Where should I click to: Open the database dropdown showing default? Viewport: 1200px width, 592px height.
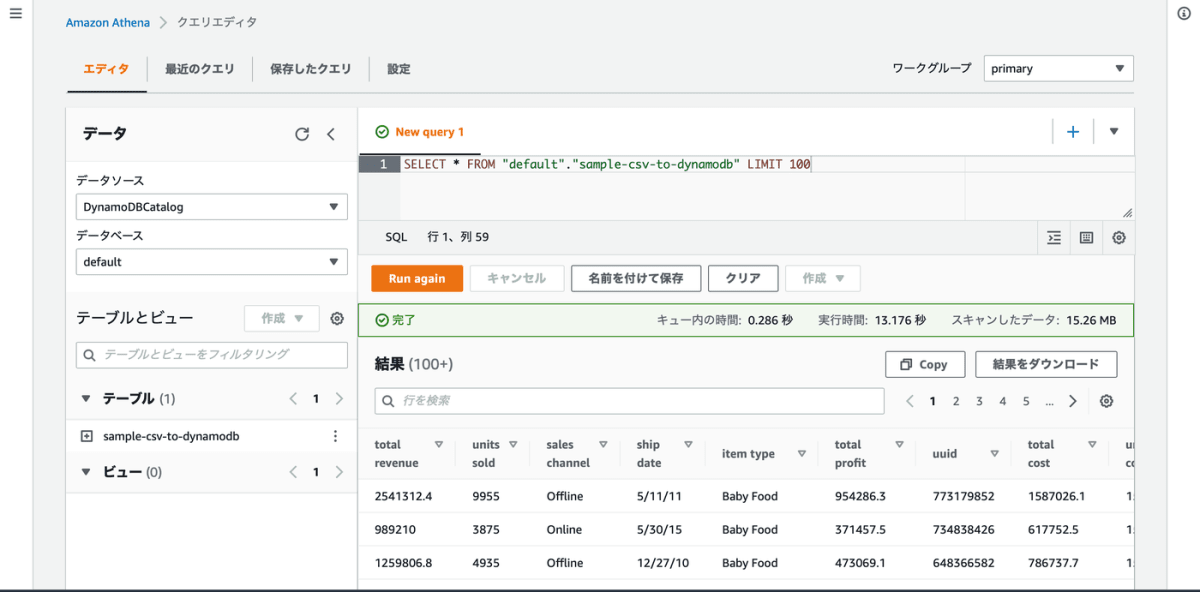(x=212, y=262)
